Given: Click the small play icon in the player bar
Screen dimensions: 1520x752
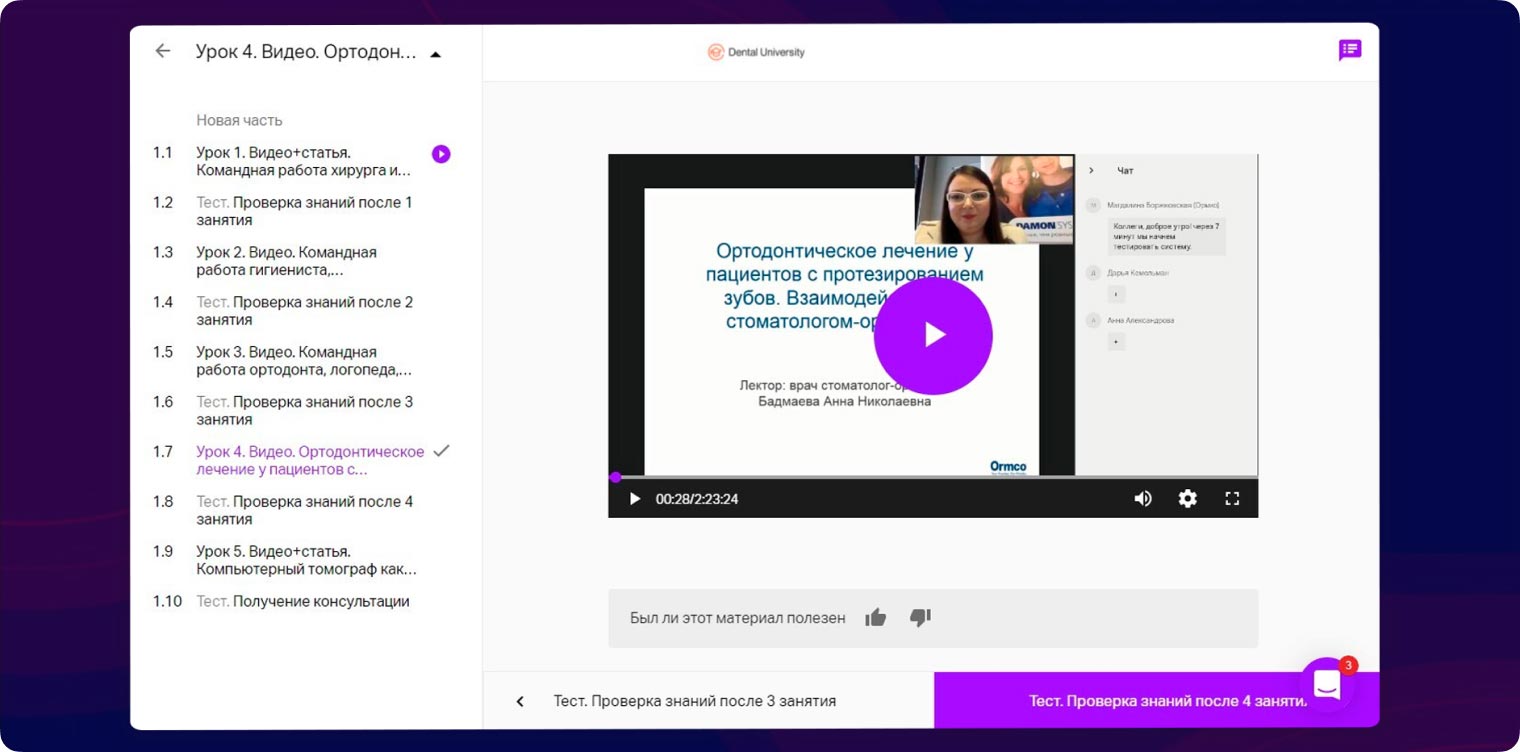Looking at the screenshot, I should tap(634, 499).
